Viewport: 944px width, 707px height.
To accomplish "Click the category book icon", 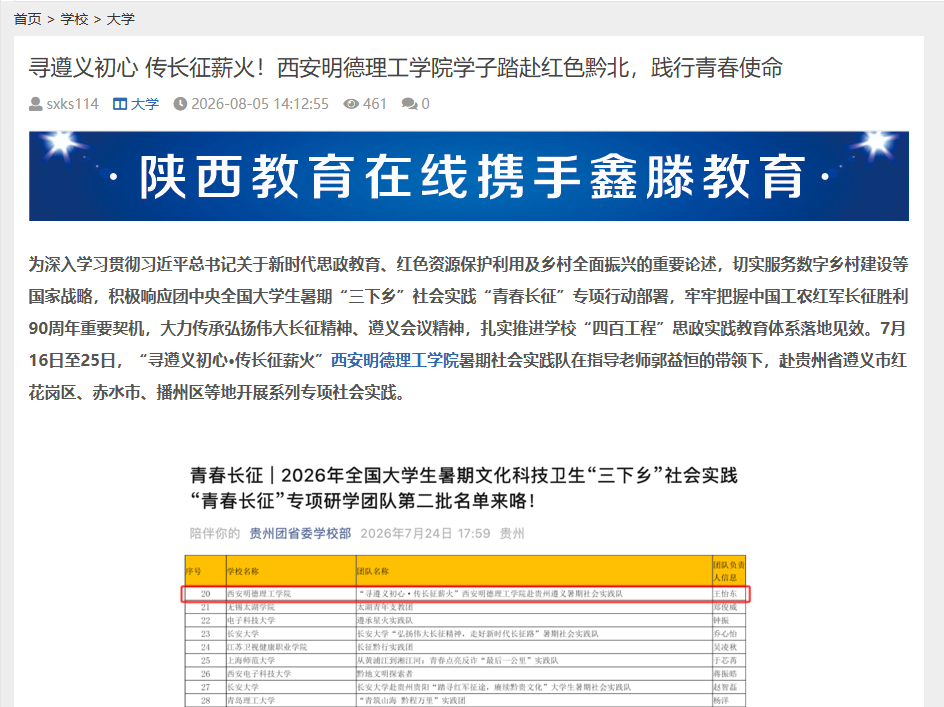I will [120, 104].
